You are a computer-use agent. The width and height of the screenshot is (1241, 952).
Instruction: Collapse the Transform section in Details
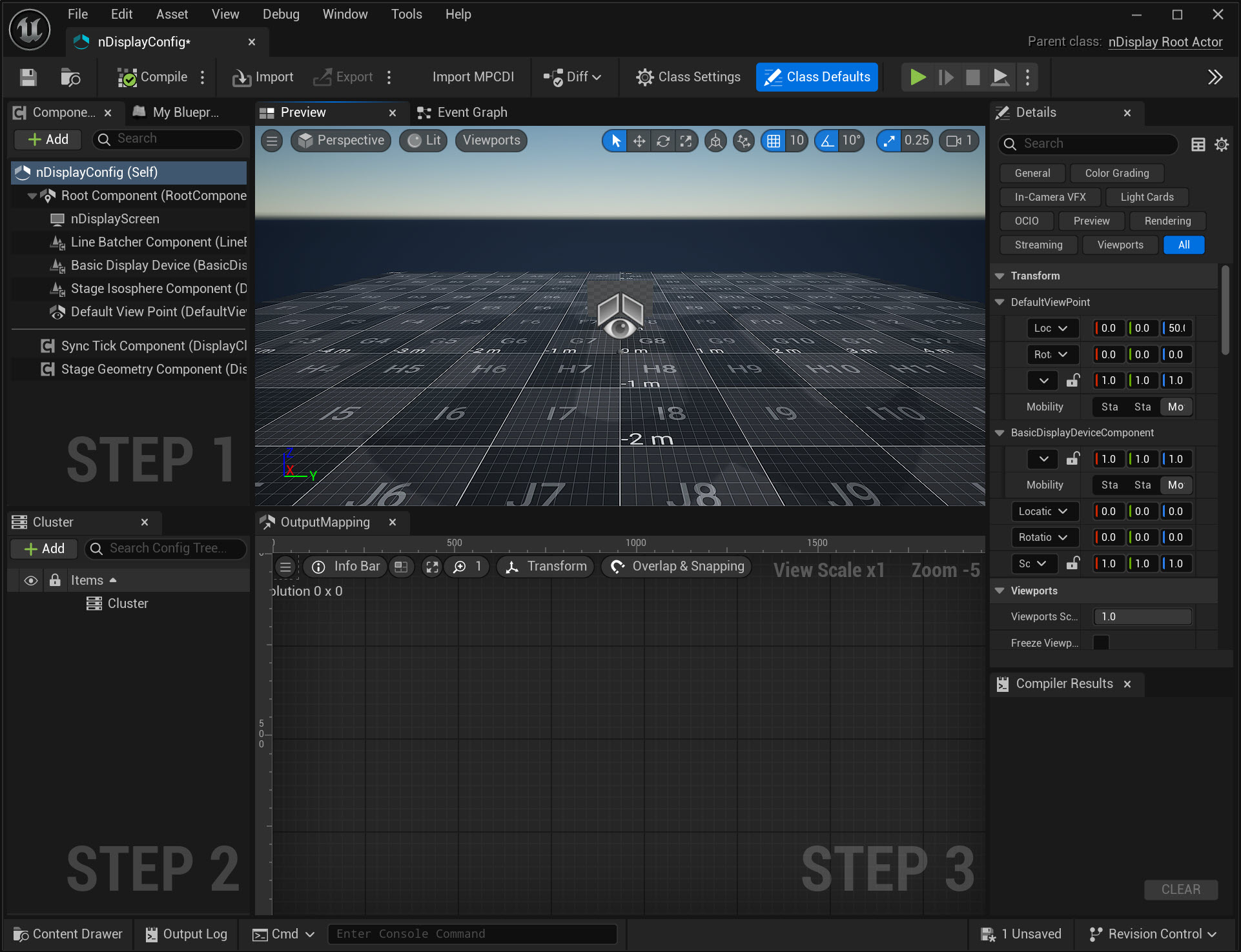pyautogui.click(x=1000, y=276)
